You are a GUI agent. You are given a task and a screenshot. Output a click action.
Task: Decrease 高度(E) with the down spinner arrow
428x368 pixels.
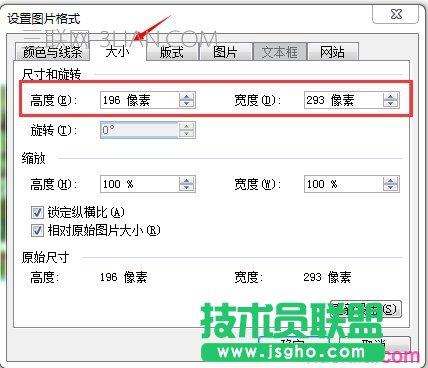pyautogui.click(x=187, y=104)
